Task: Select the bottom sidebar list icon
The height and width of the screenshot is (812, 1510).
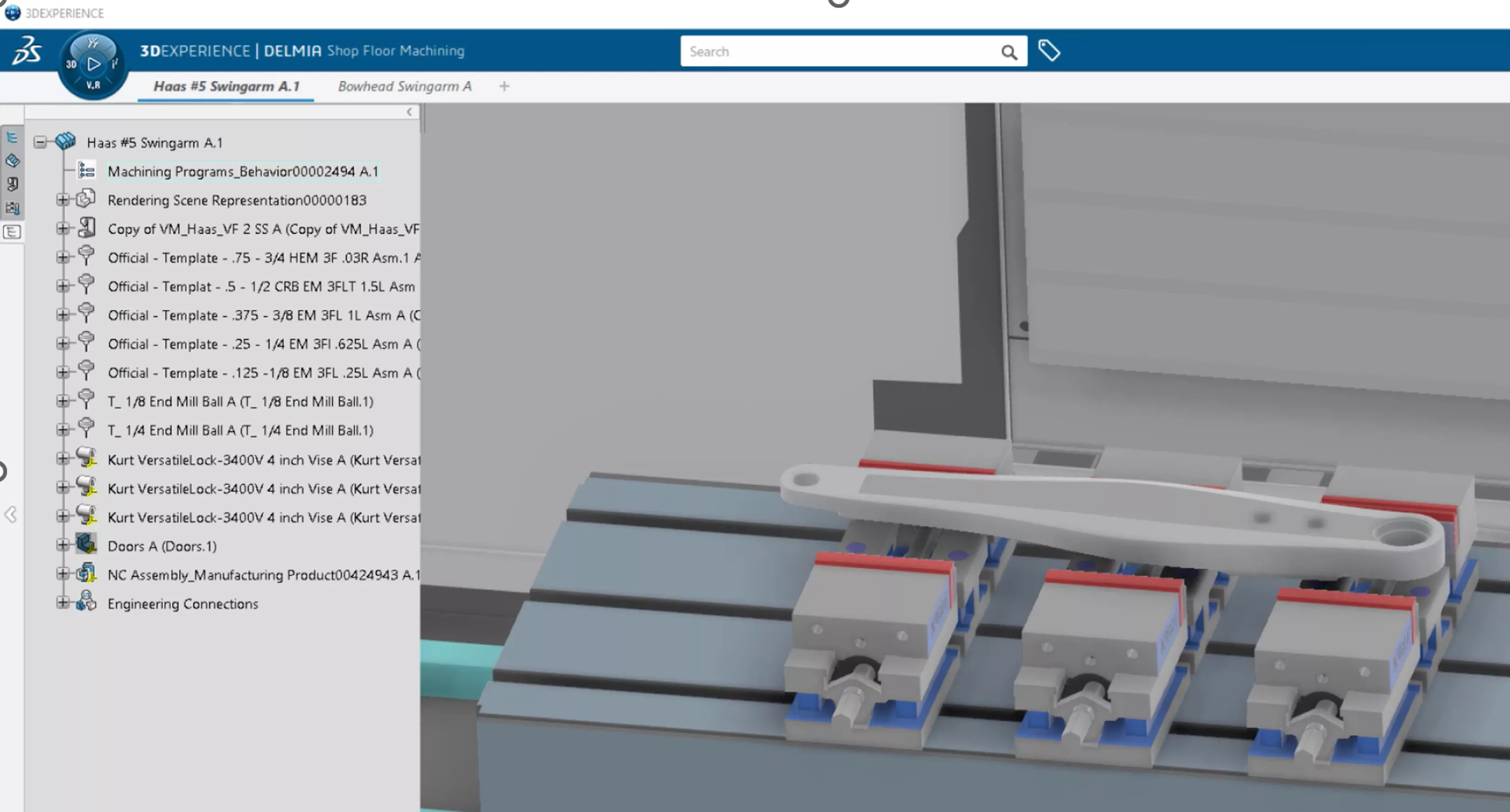Action: click(x=12, y=232)
